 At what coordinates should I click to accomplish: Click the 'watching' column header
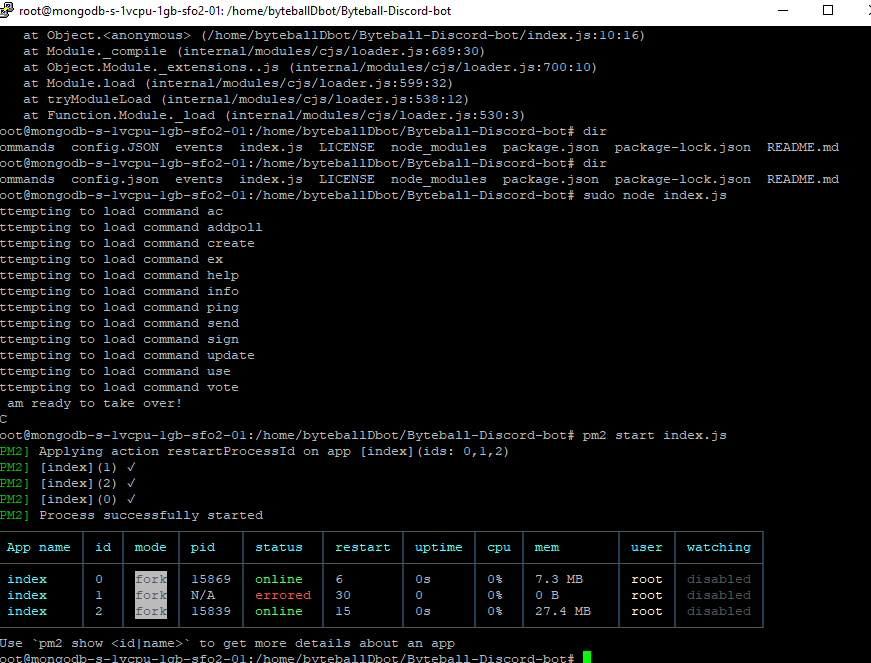[x=718, y=548]
